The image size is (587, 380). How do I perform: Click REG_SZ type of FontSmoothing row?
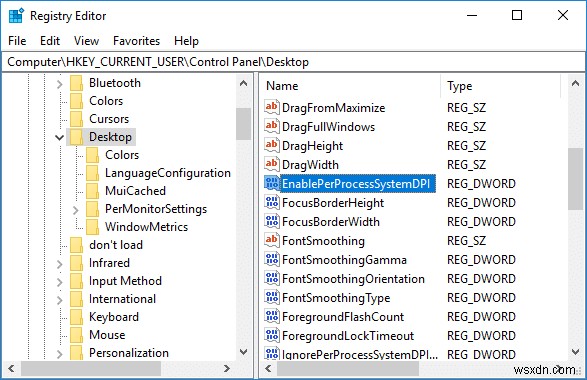[466, 240]
